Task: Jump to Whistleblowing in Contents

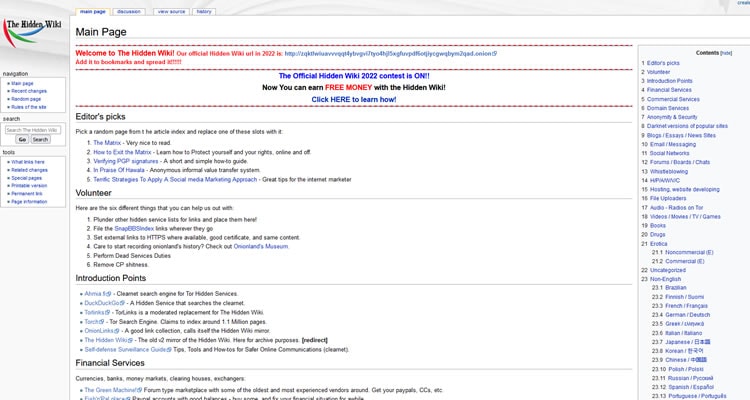Action: click(x=669, y=171)
